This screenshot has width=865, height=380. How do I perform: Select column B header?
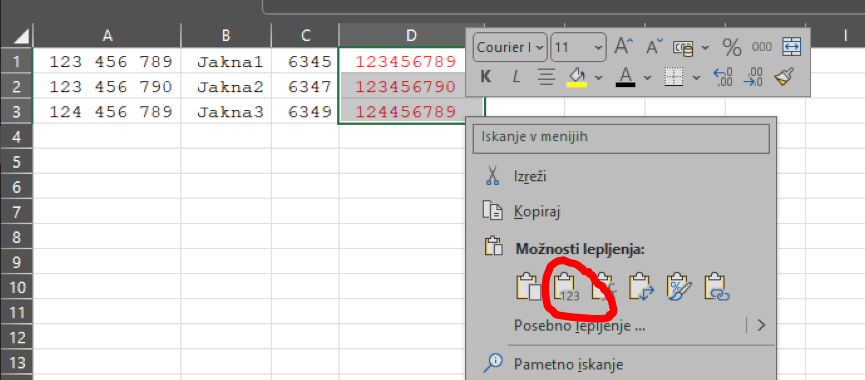(x=226, y=36)
